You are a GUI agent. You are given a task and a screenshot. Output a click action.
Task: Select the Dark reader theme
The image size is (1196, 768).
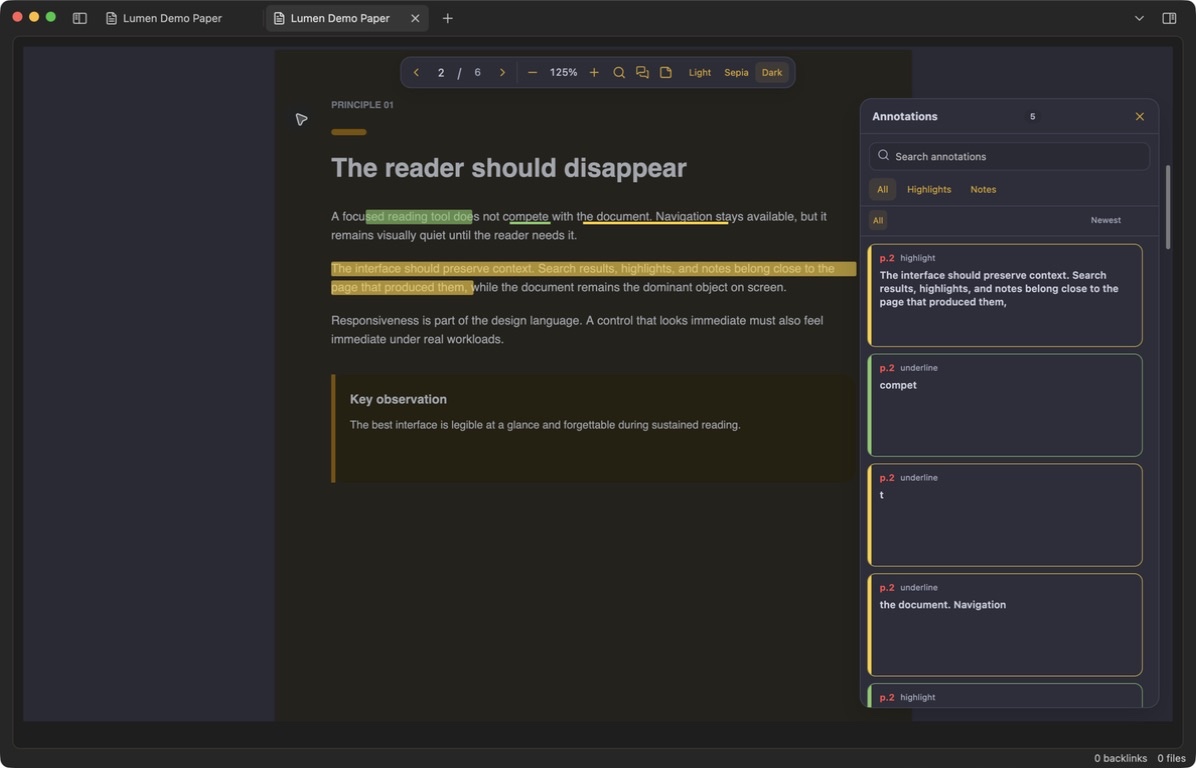tap(772, 72)
